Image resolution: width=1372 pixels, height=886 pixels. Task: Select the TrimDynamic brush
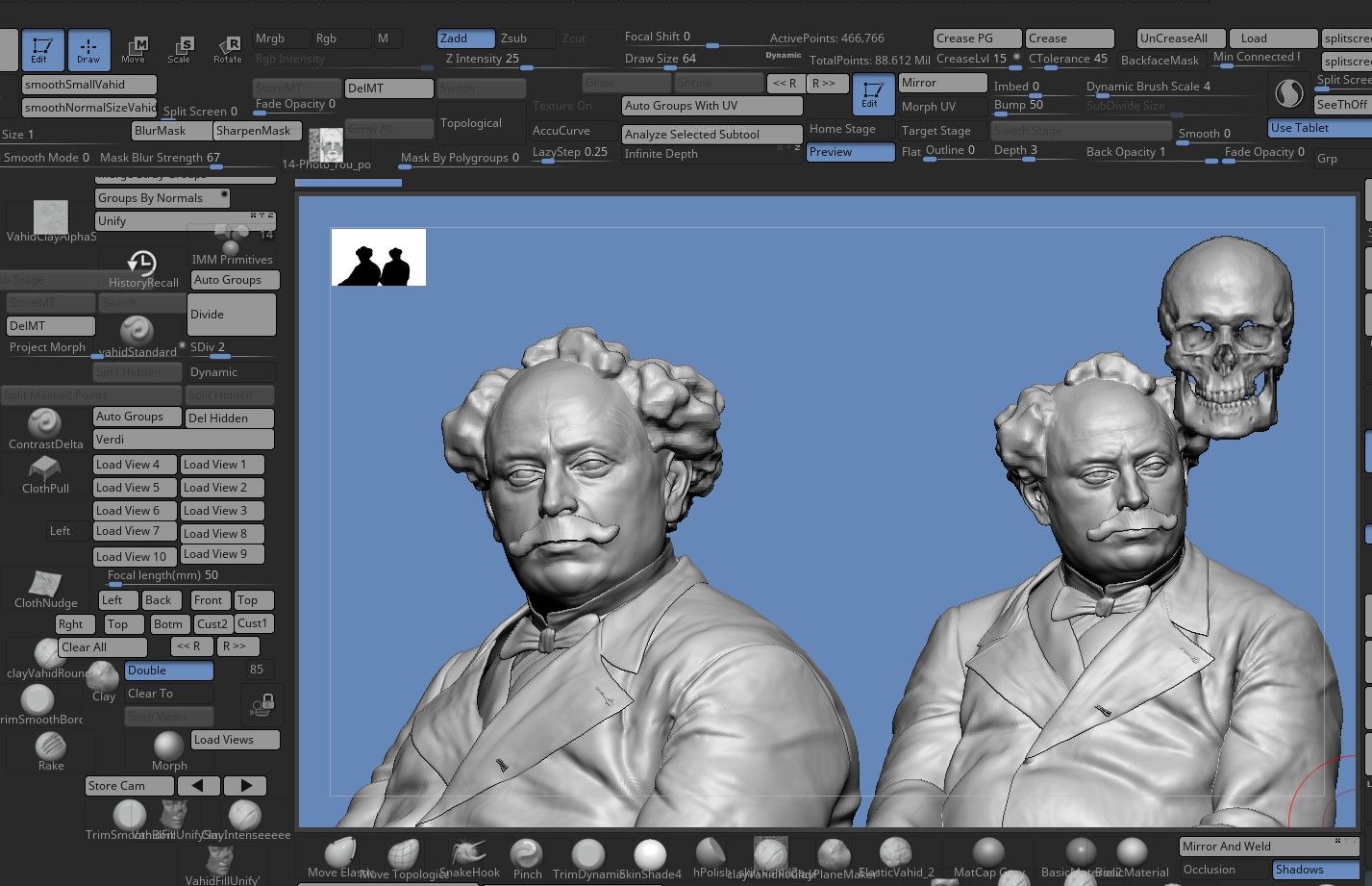(x=586, y=854)
